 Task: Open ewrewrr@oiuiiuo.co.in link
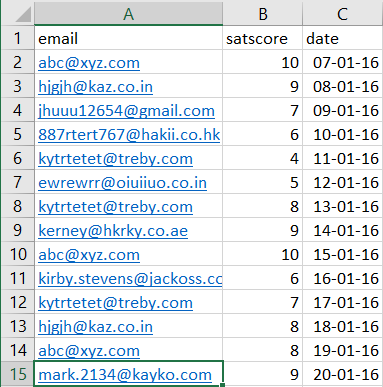pos(123,183)
